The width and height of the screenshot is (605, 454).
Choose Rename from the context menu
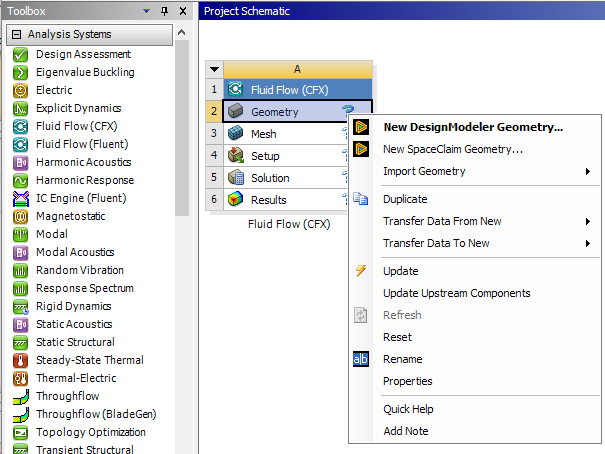402,359
